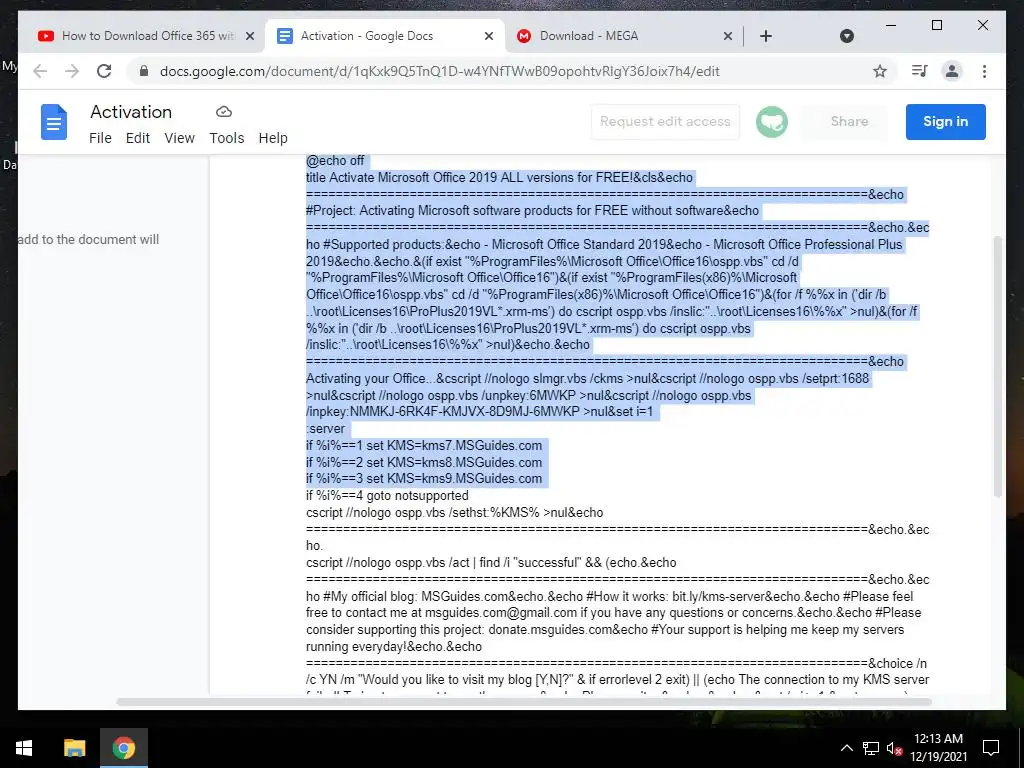The height and width of the screenshot is (768, 1024).
Task: Open the View menu
Action: (x=180, y=138)
